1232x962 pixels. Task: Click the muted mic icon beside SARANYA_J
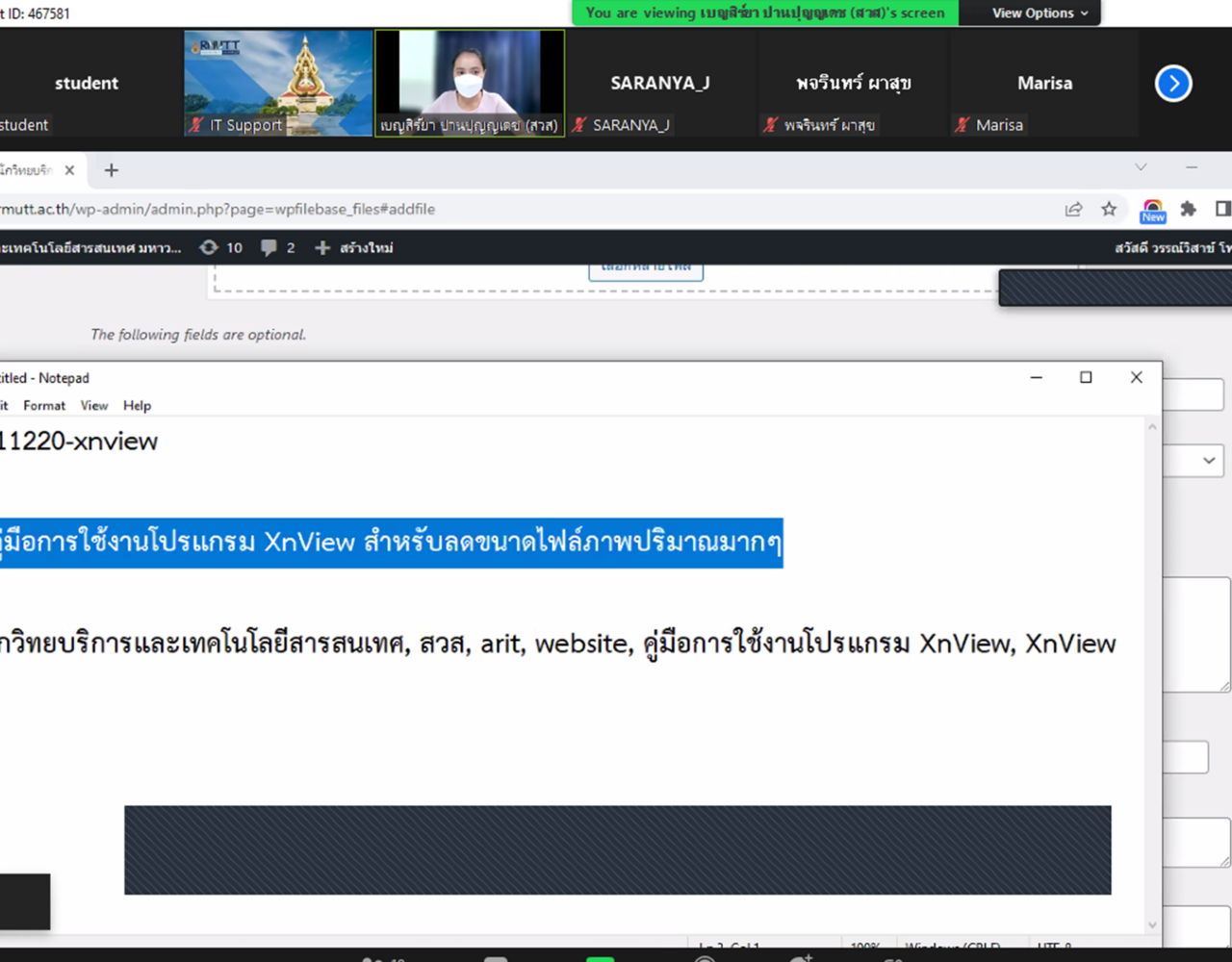coord(579,124)
